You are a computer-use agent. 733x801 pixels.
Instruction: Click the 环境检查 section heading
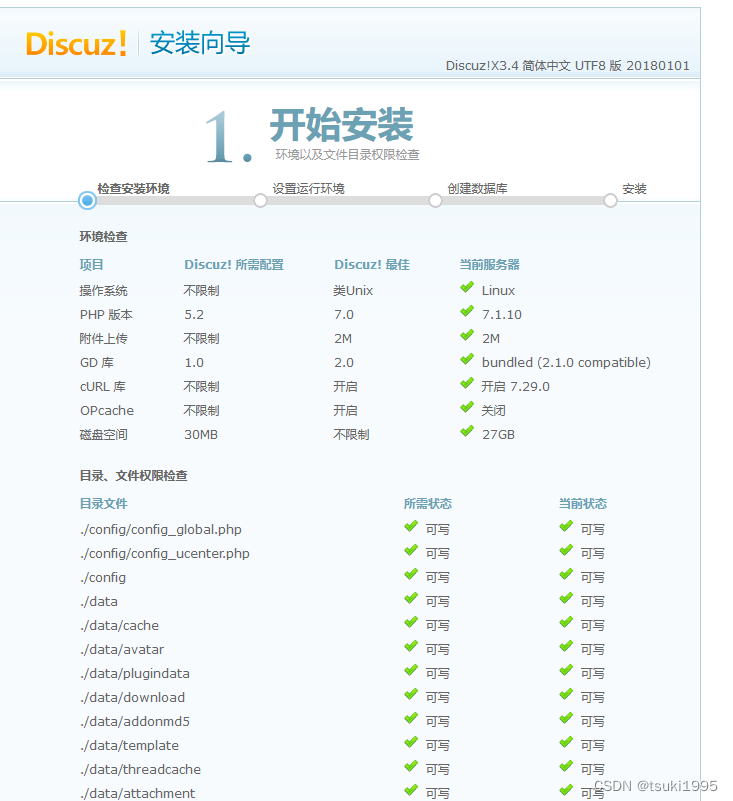104,237
